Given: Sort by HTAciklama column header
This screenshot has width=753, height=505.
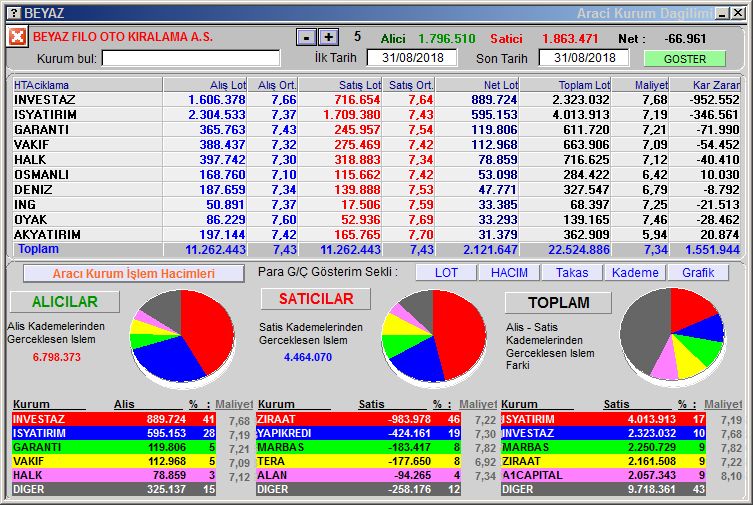Looking at the screenshot, I should [x=87, y=85].
